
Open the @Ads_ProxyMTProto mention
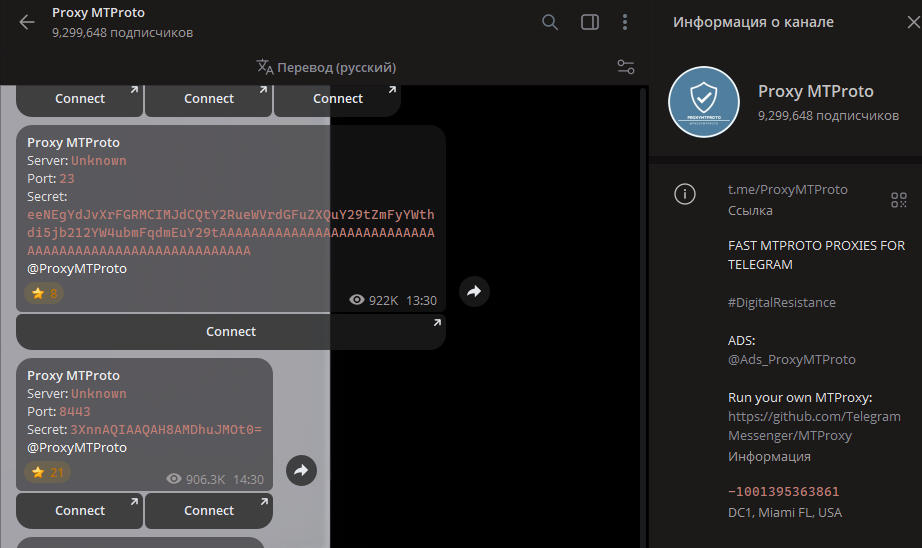tap(791, 359)
